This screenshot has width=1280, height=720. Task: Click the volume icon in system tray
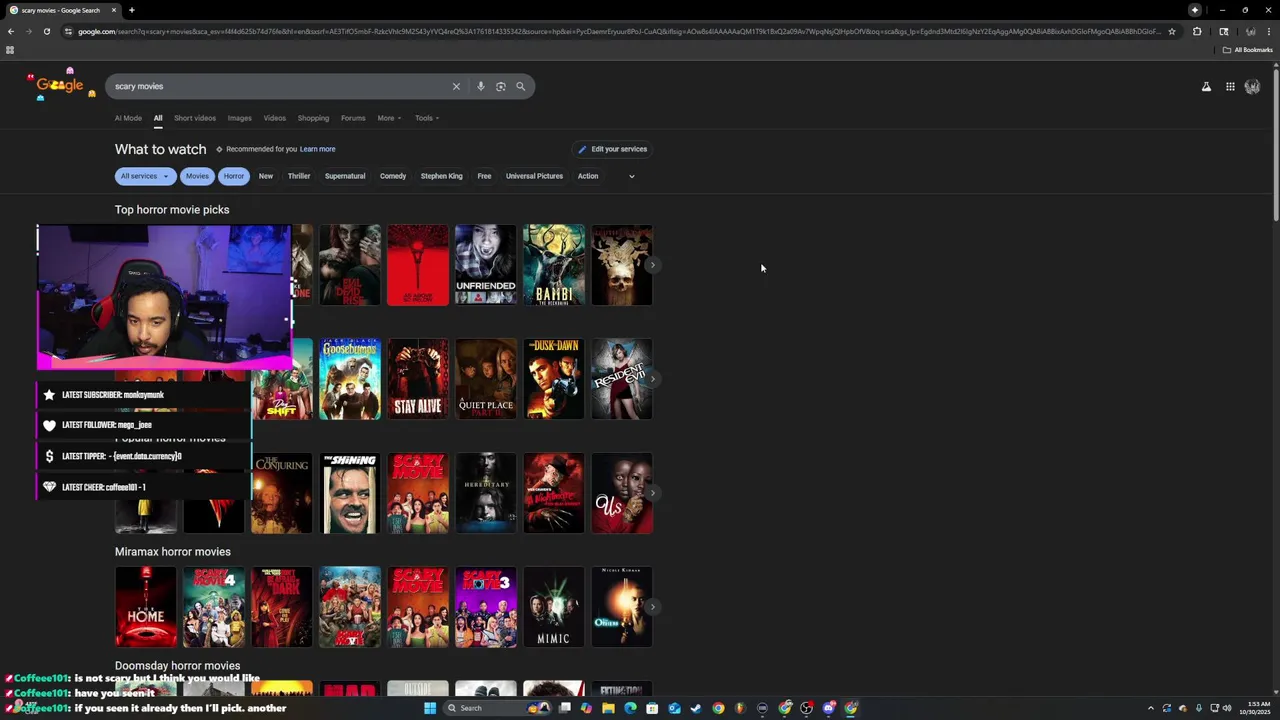(1227, 708)
